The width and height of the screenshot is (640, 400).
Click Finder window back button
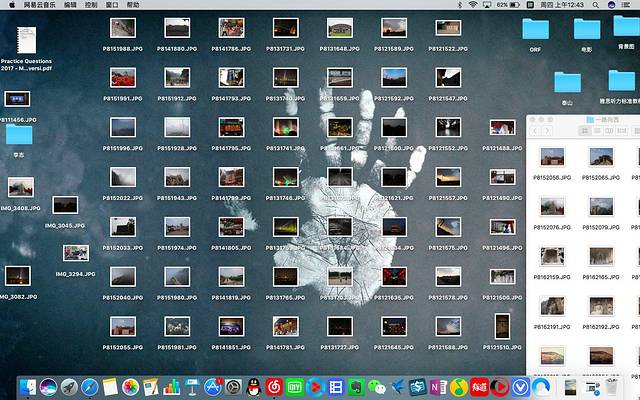(x=535, y=131)
